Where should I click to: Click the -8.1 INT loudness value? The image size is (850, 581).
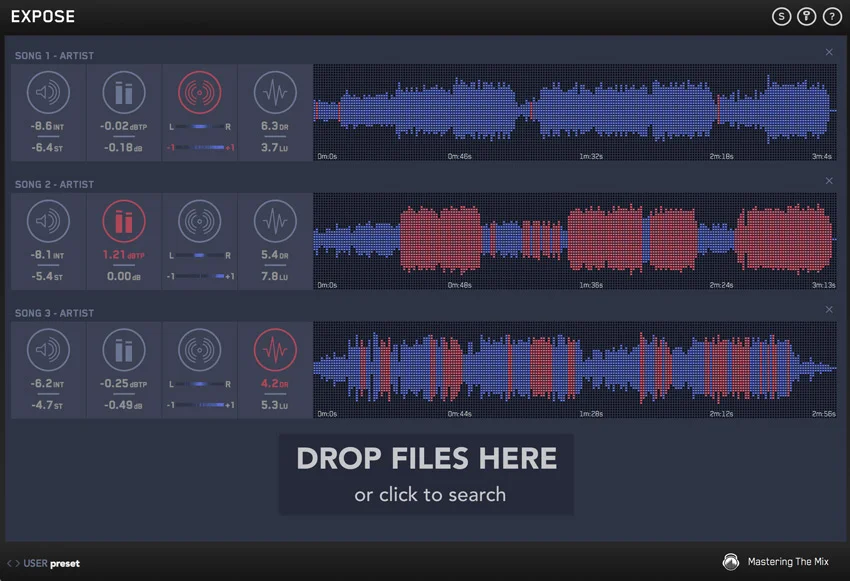47,255
